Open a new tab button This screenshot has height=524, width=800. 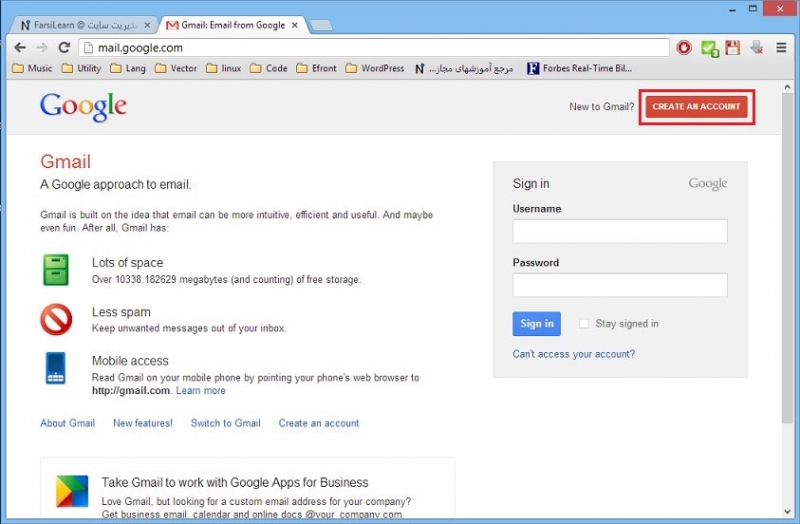click(321, 25)
